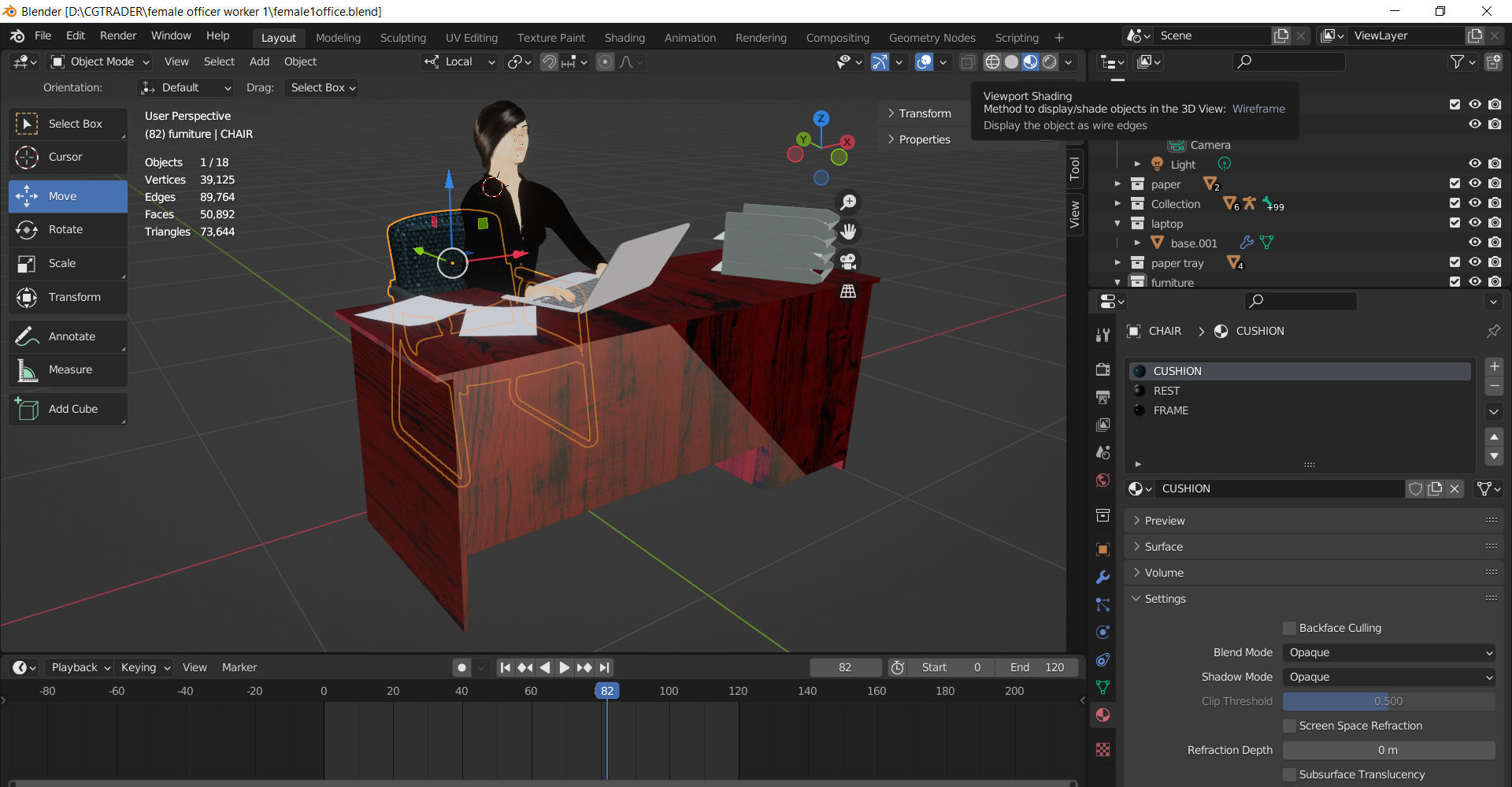Toggle the show gizmo button
Screen dimensions: 1512x787
point(880,61)
